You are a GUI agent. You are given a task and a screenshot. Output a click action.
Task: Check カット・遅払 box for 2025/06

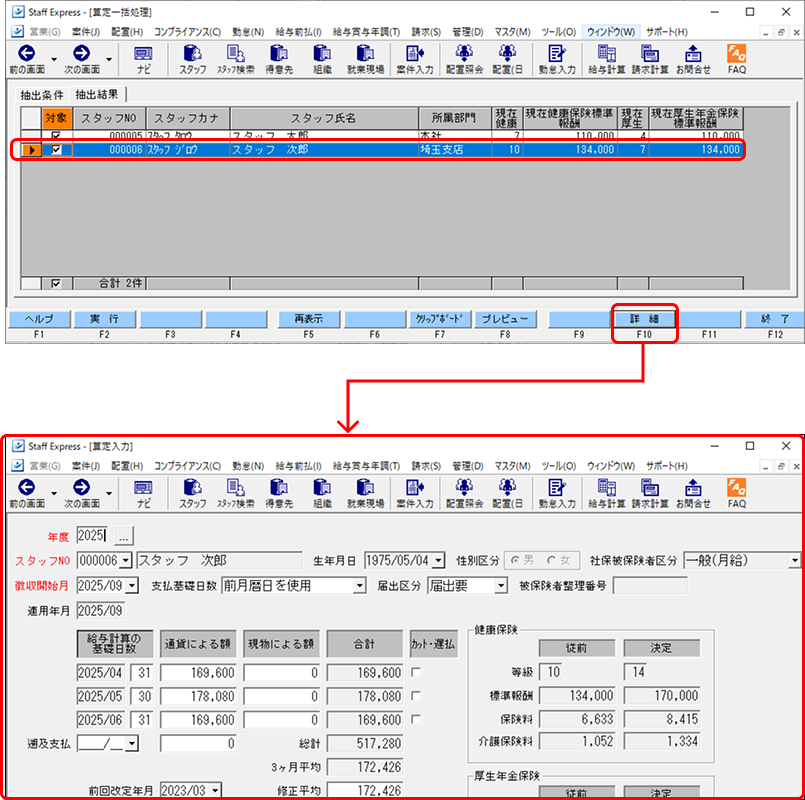(x=416, y=719)
